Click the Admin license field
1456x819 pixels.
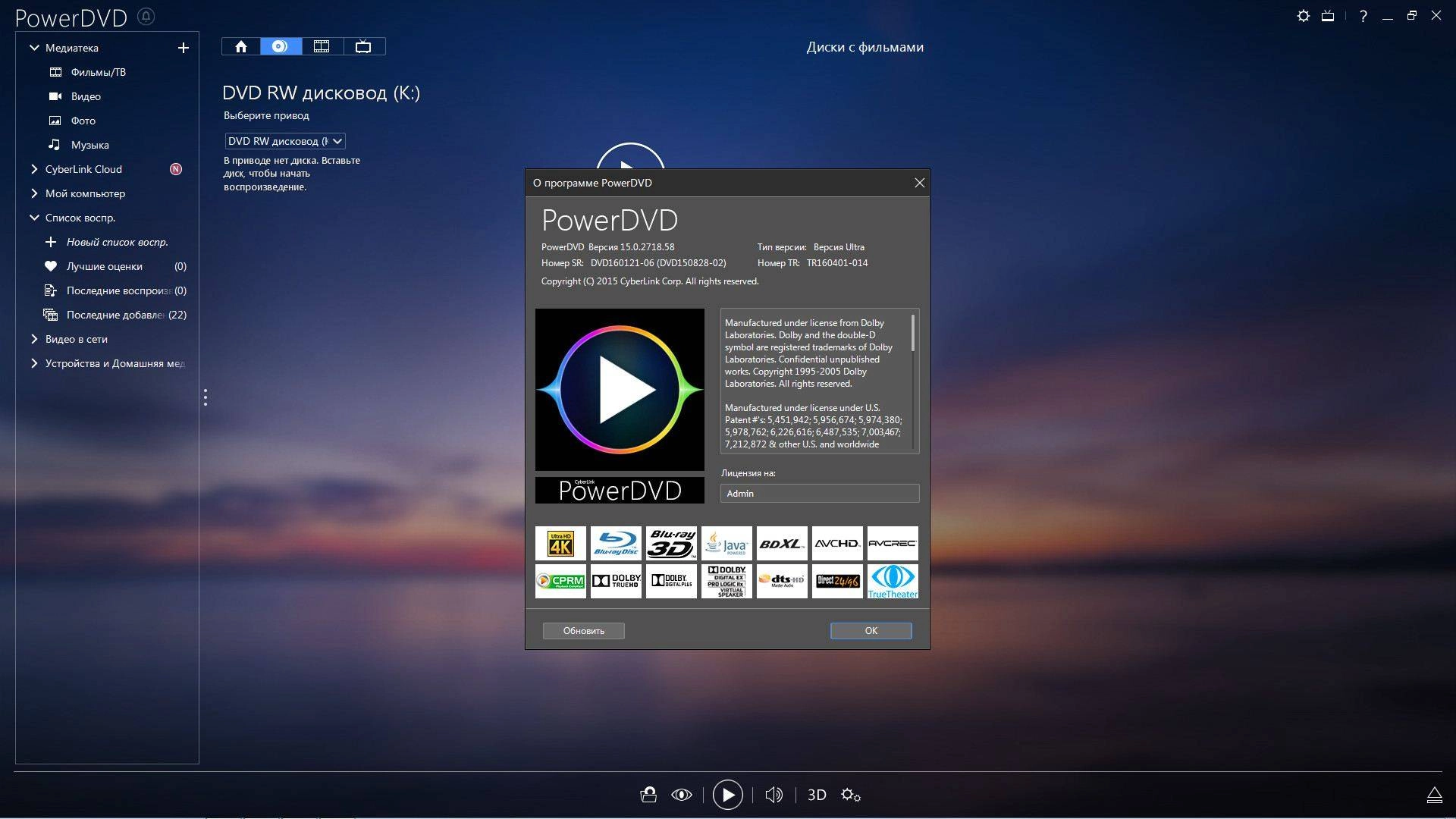820,494
